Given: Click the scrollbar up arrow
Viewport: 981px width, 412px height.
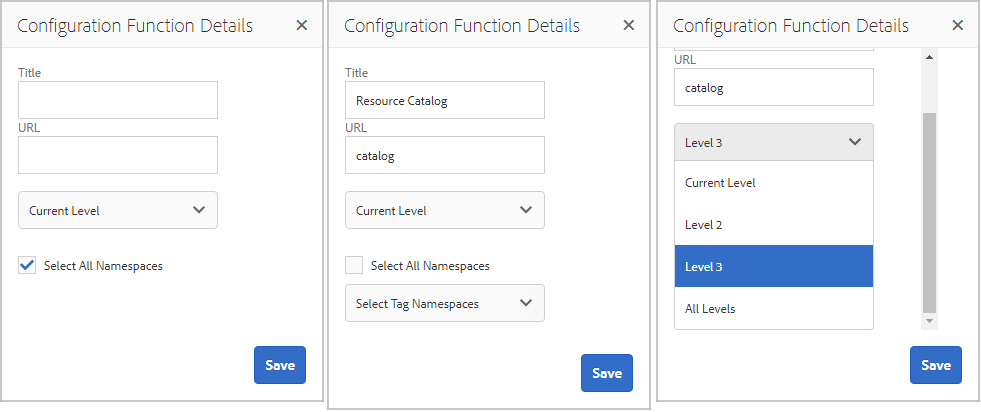Looking at the screenshot, I should (929, 58).
